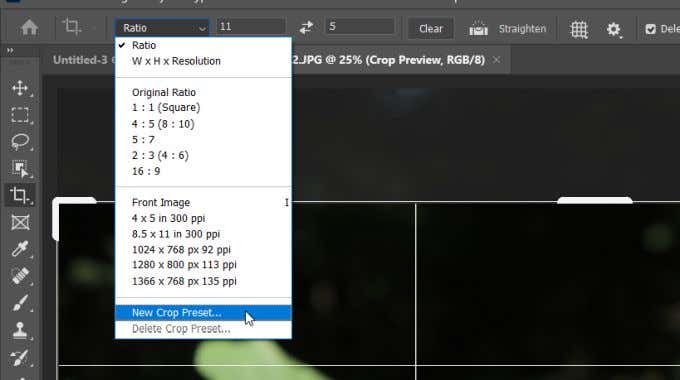
Task: Toggle Delete Cropped Pixels checkbox
Action: coord(650,29)
